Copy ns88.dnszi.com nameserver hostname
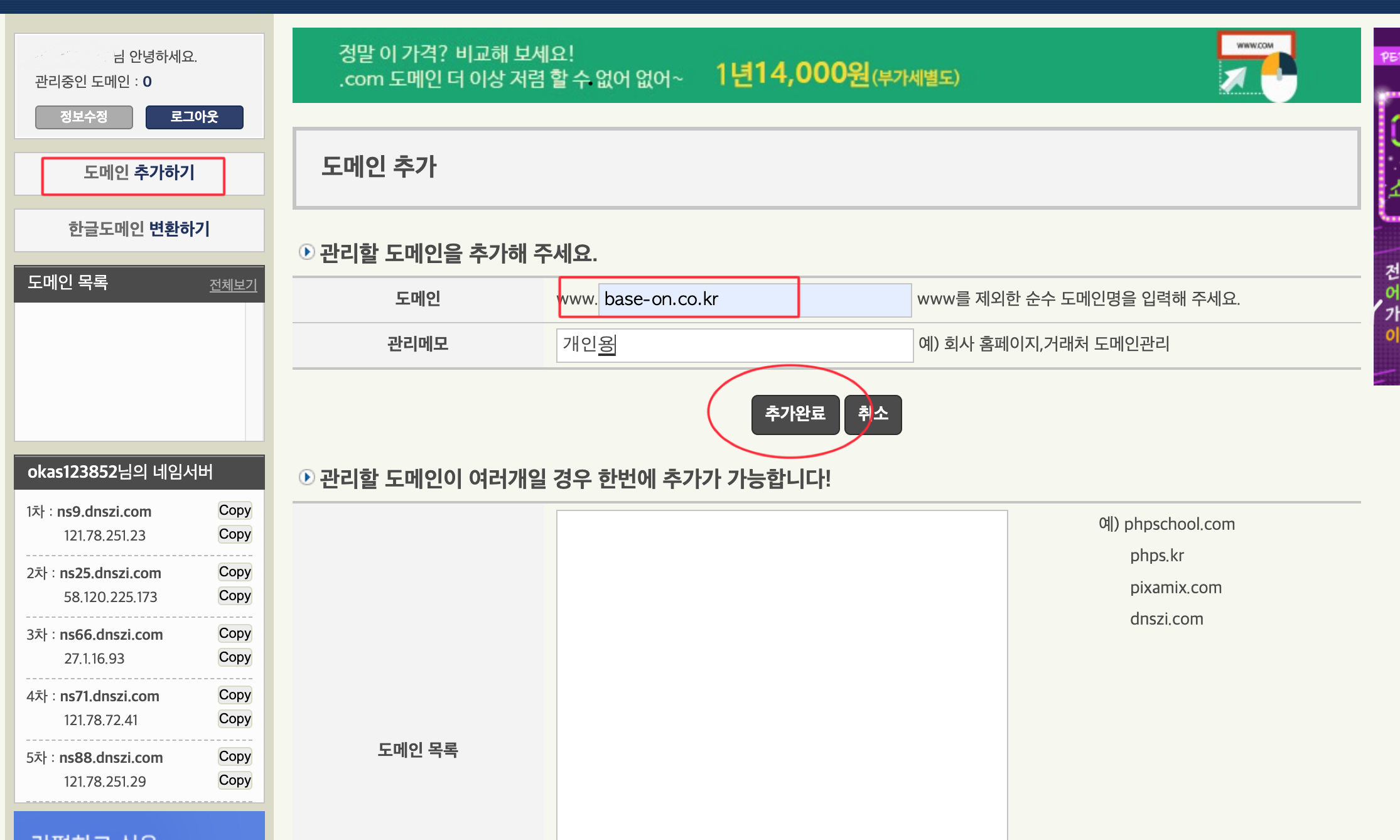 [x=235, y=757]
